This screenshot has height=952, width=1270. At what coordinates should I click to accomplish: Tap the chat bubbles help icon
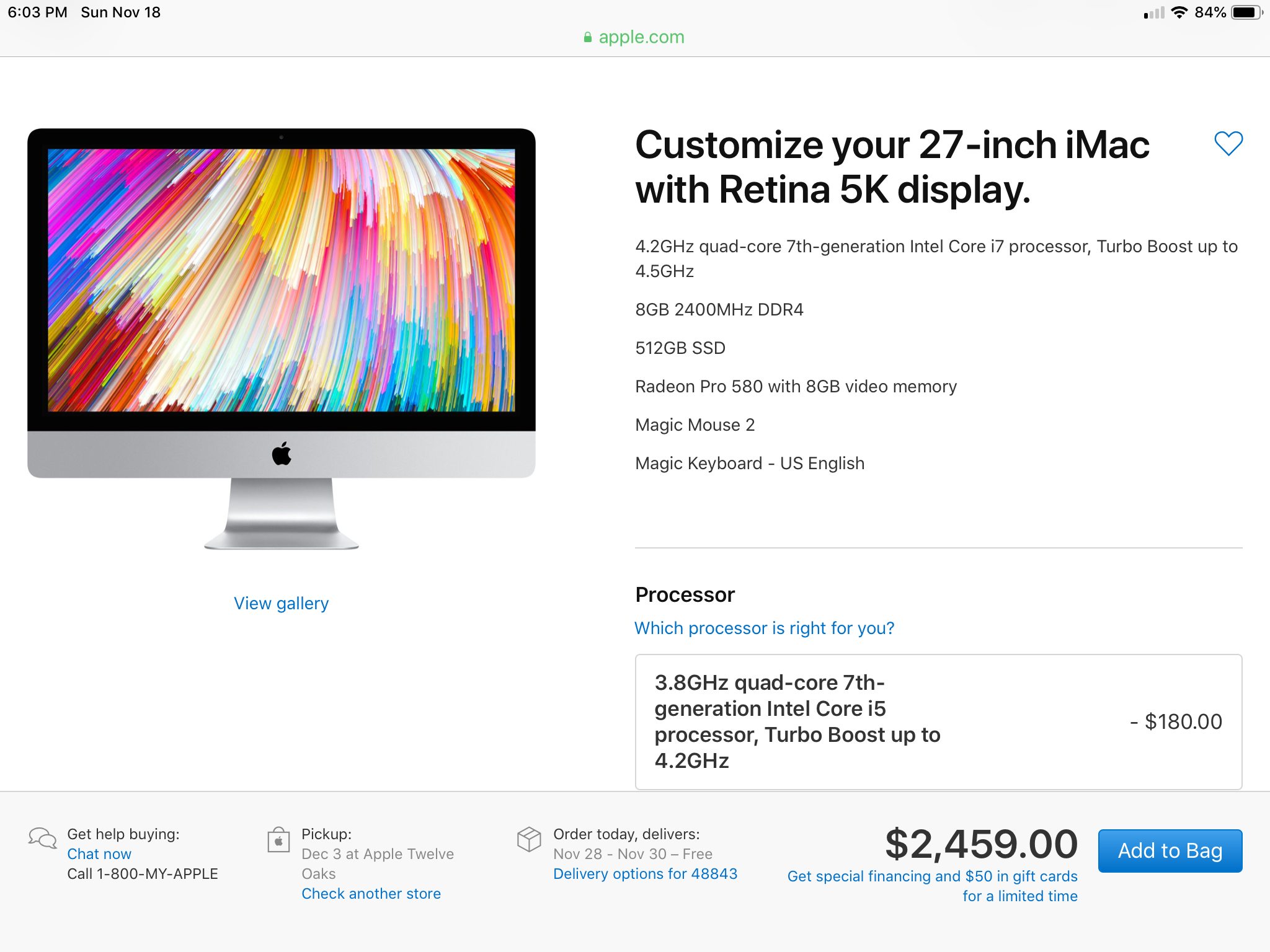click(x=42, y=839)
